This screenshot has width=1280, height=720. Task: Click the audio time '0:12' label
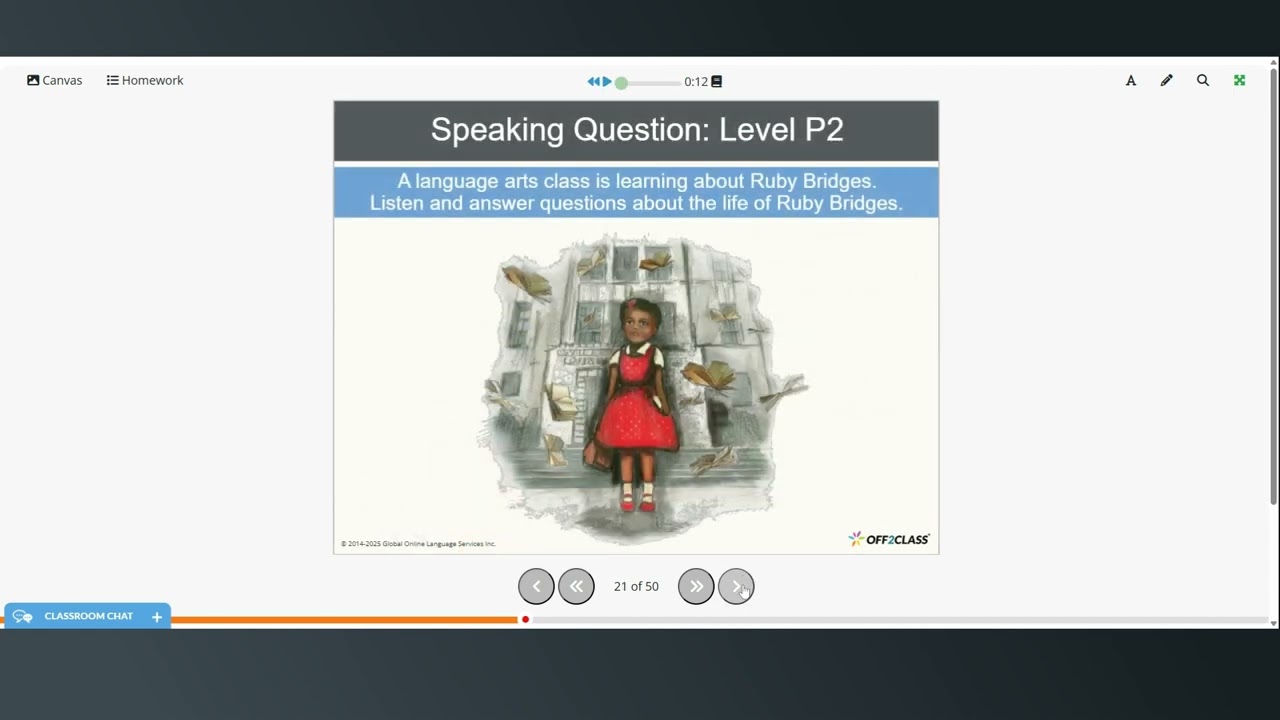coord(696,82)
